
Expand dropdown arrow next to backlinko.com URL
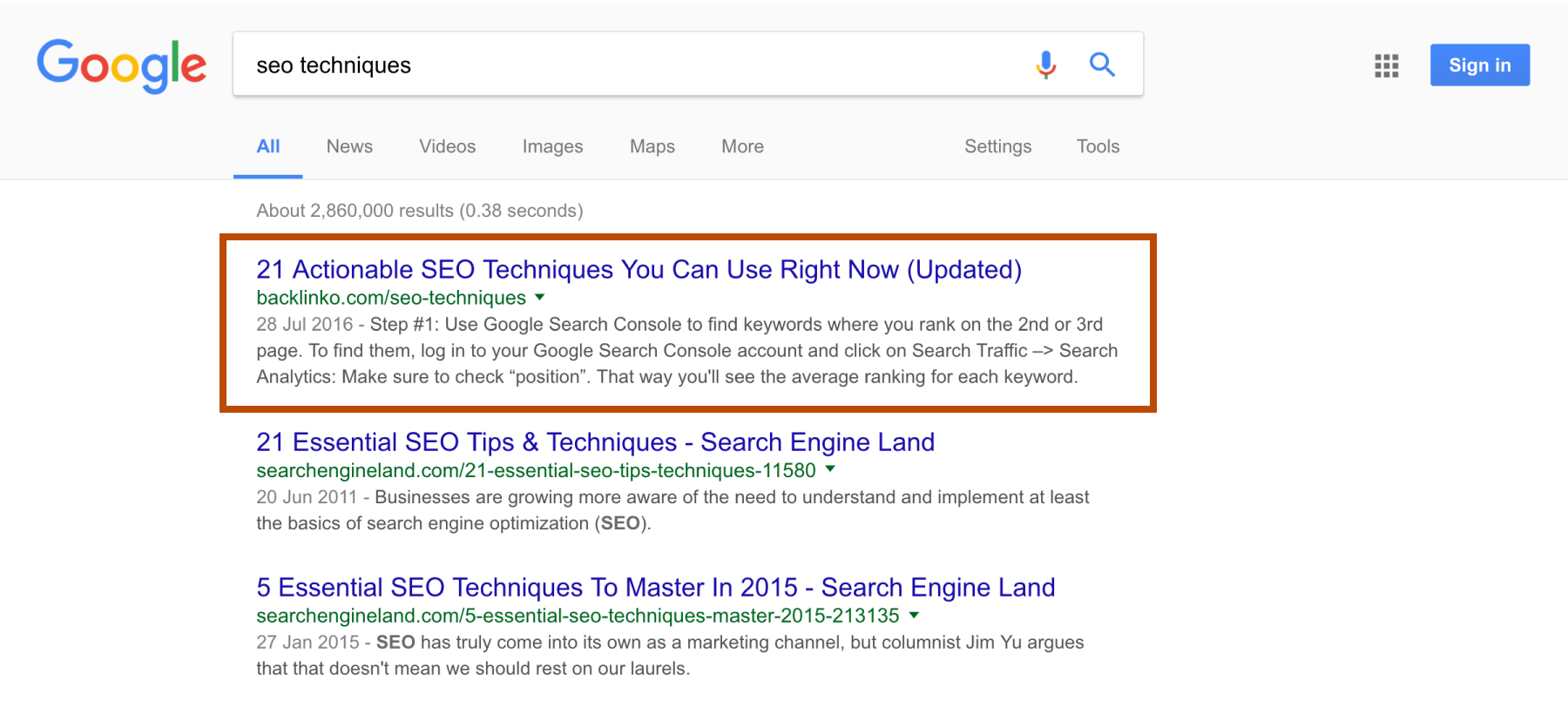click(x=540, y=298)
